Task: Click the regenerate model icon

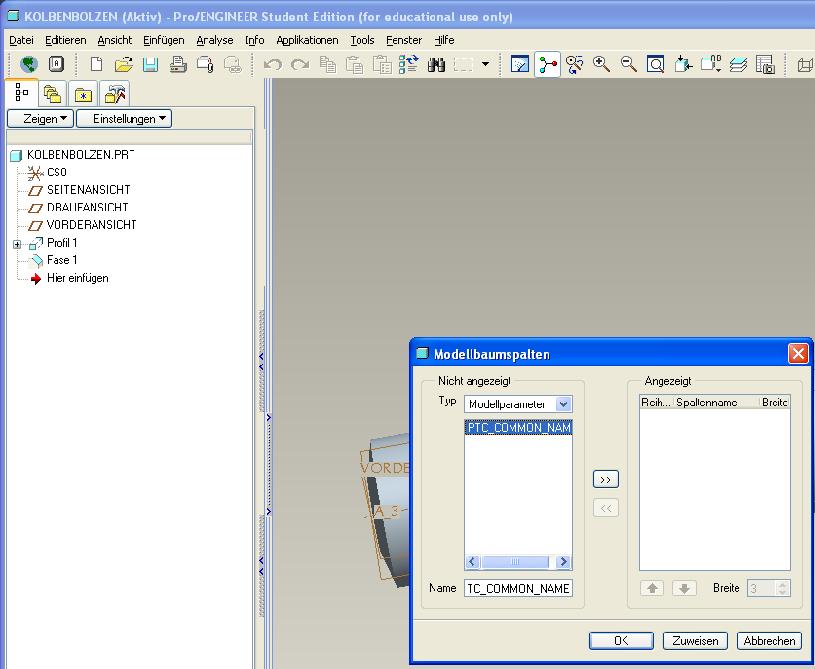Action: point(409,64)
